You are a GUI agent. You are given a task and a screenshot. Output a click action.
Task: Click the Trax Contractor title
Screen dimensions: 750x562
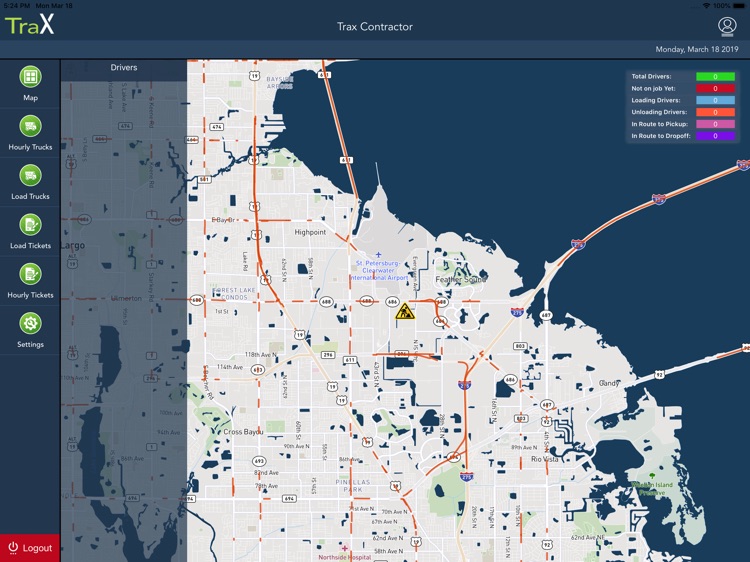pyautogui.click(x=375, y=27)
